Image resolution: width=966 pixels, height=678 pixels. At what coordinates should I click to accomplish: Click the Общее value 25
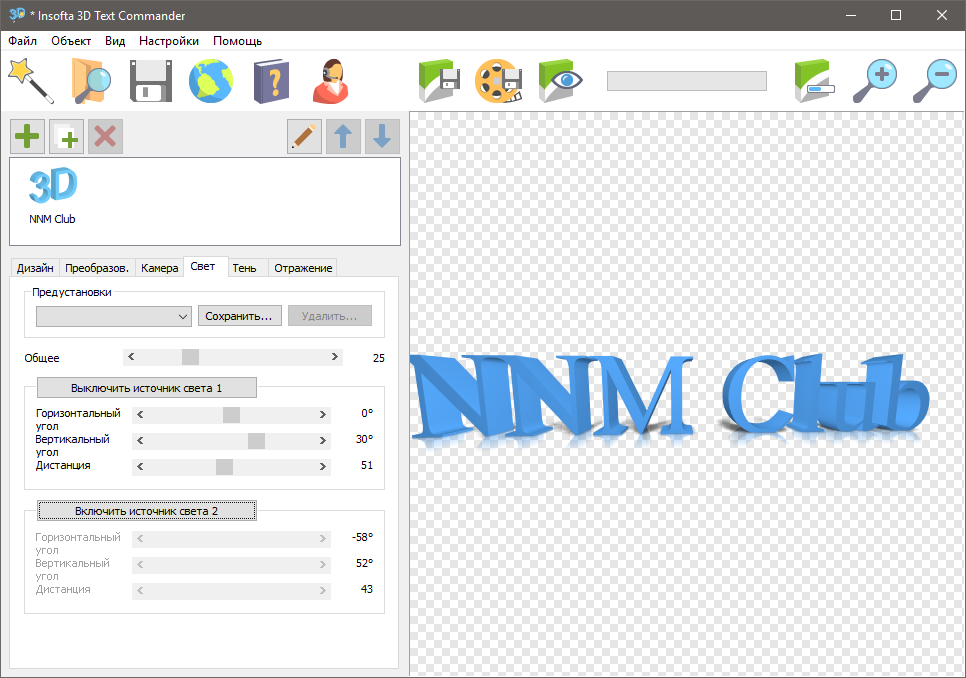(x=379, y=358)
